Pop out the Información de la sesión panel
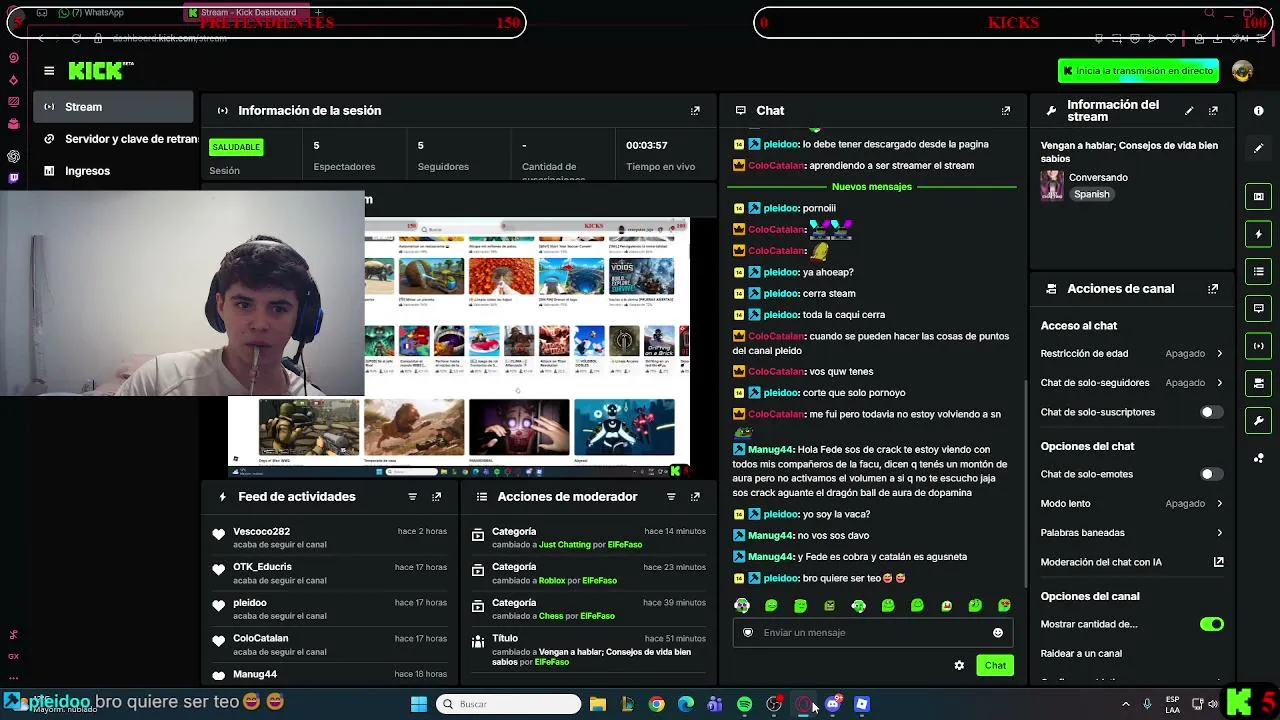Viewport: 1280px width, 720px height. (x=695, y=111)
